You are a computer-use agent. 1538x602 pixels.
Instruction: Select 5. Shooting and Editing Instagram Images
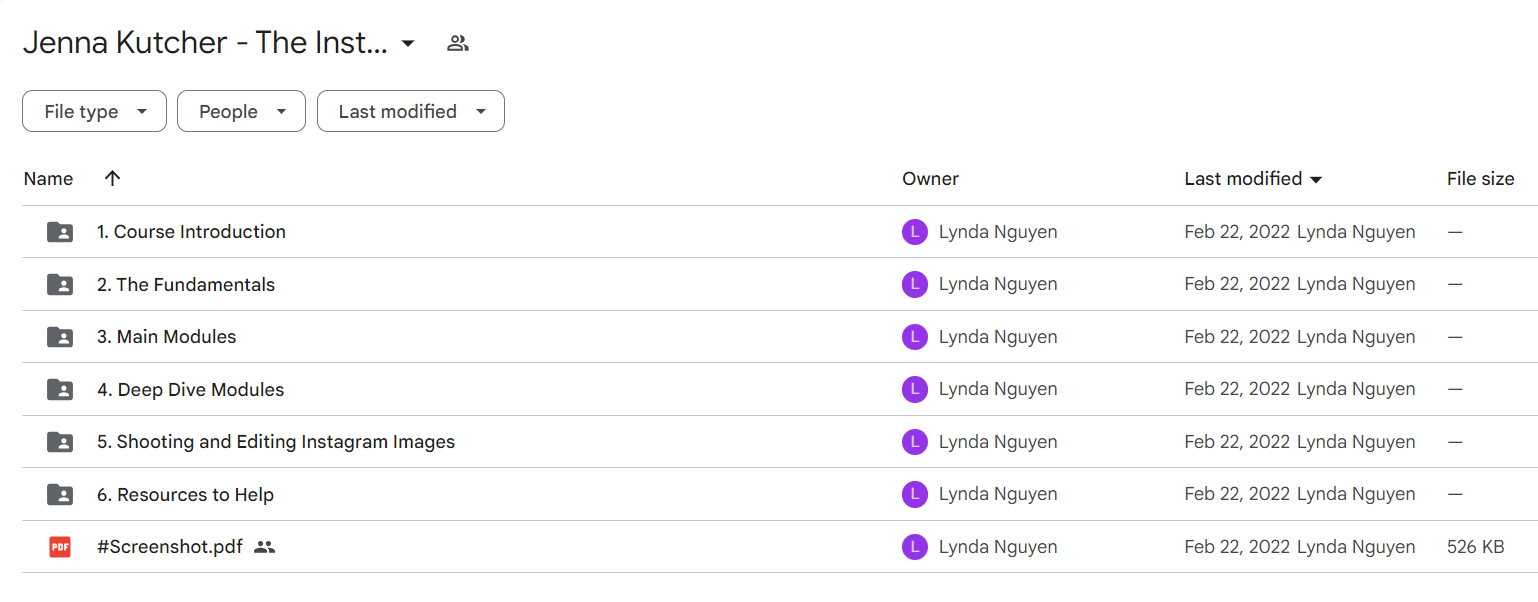tap(276, 442)
